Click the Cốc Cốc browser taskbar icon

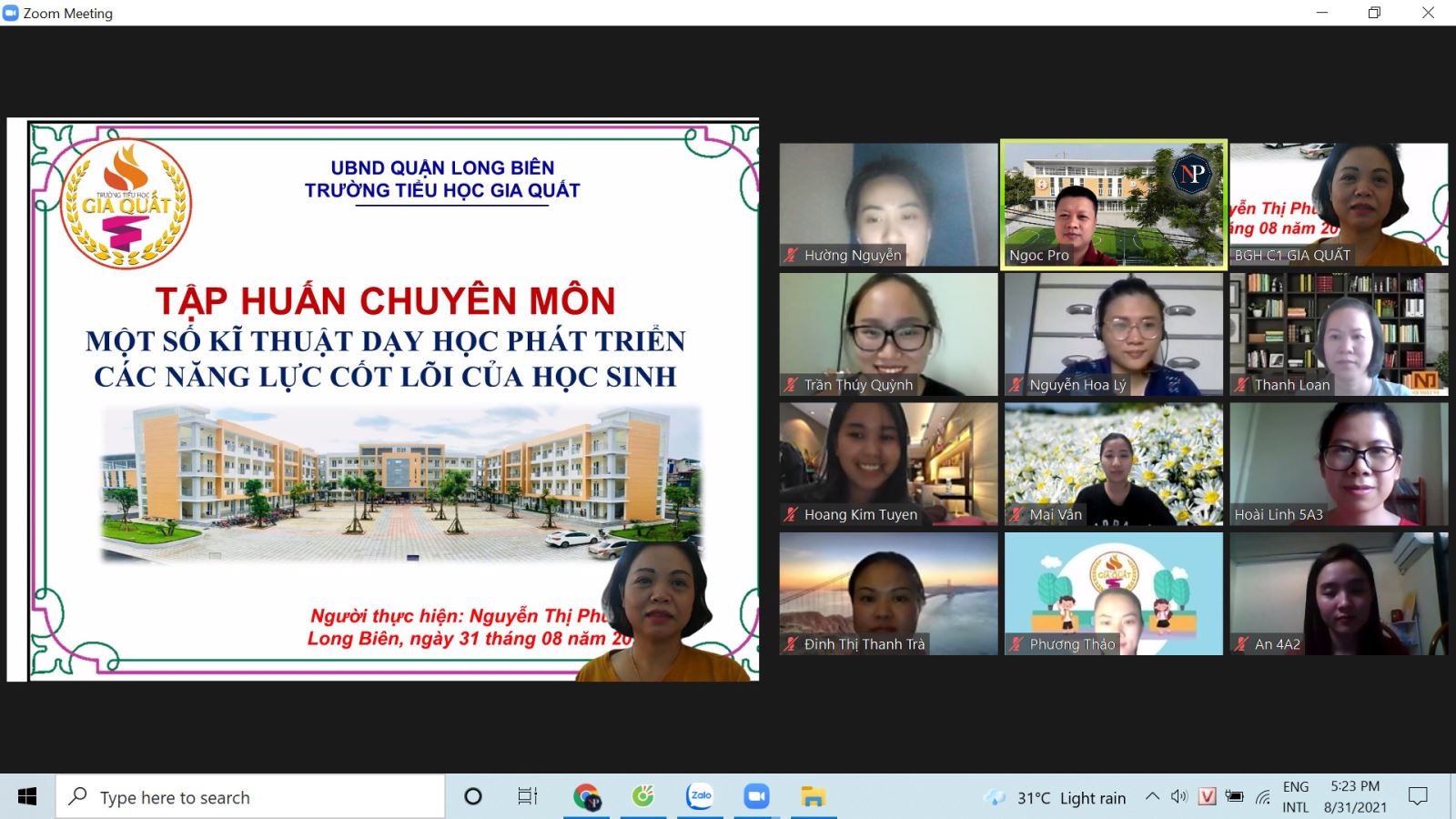coord(643,797)
